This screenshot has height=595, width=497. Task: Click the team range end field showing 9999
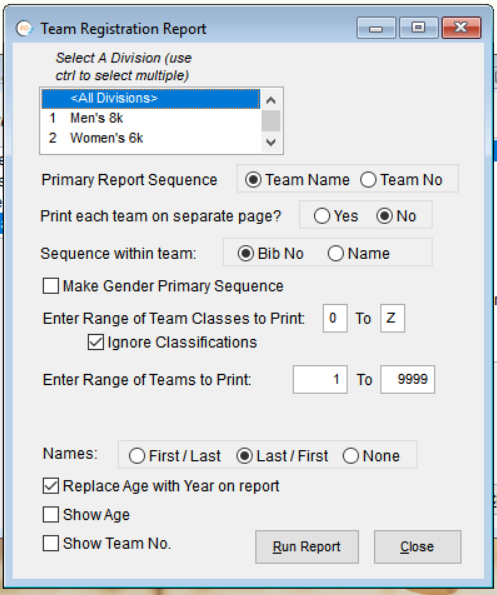point(407,379)
